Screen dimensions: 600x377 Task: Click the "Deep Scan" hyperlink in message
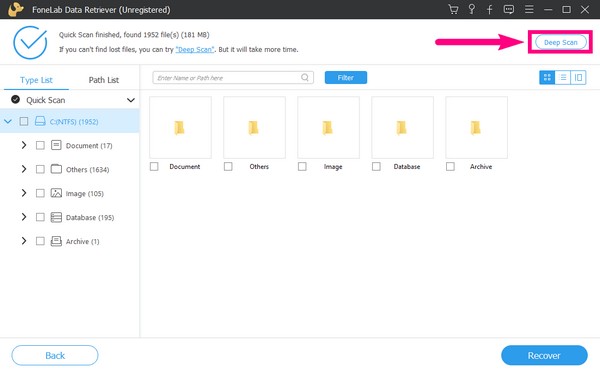[194, 49]
